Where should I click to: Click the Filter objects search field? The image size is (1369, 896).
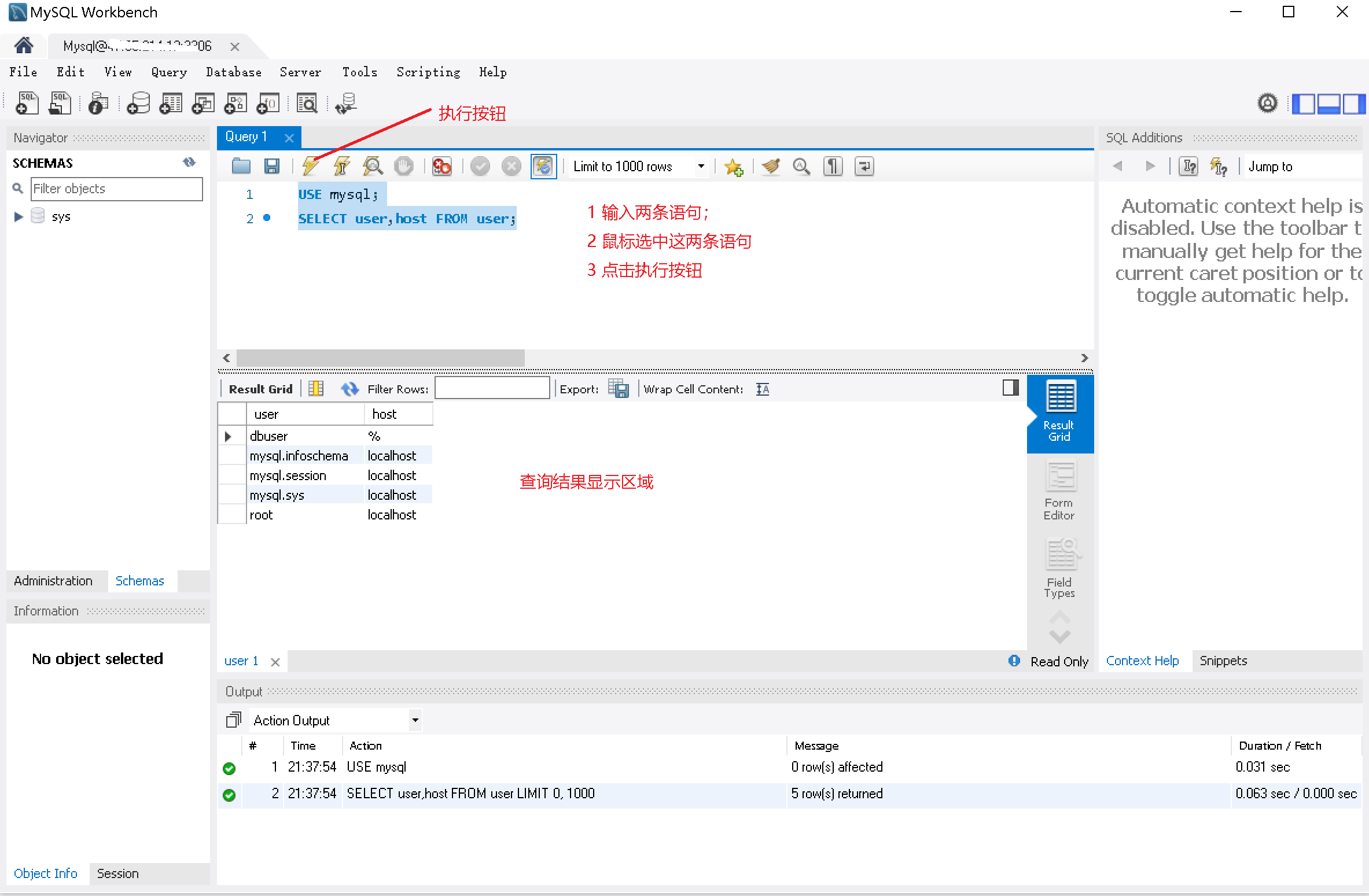[x=116, y=189]
